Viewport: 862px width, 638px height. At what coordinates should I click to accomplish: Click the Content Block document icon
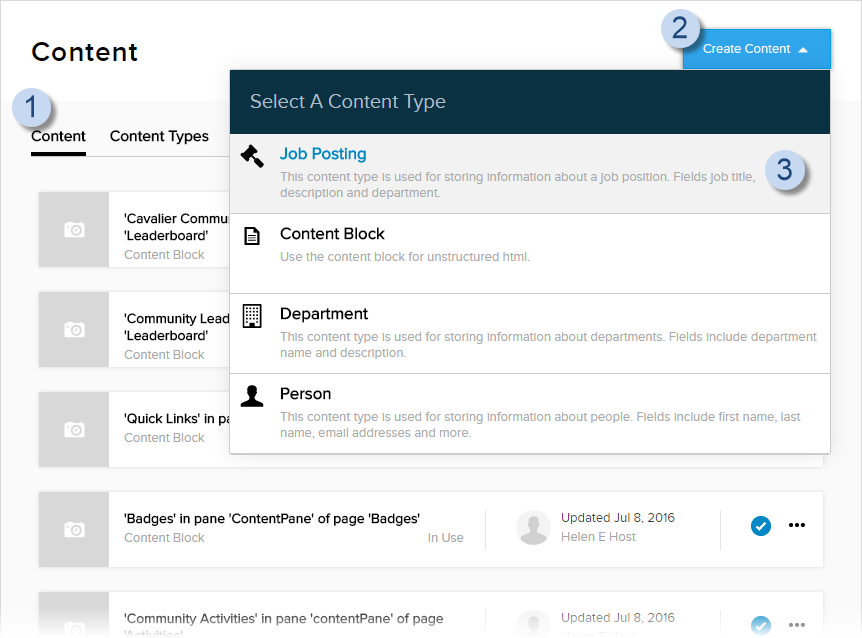click(x=252, y=235)
